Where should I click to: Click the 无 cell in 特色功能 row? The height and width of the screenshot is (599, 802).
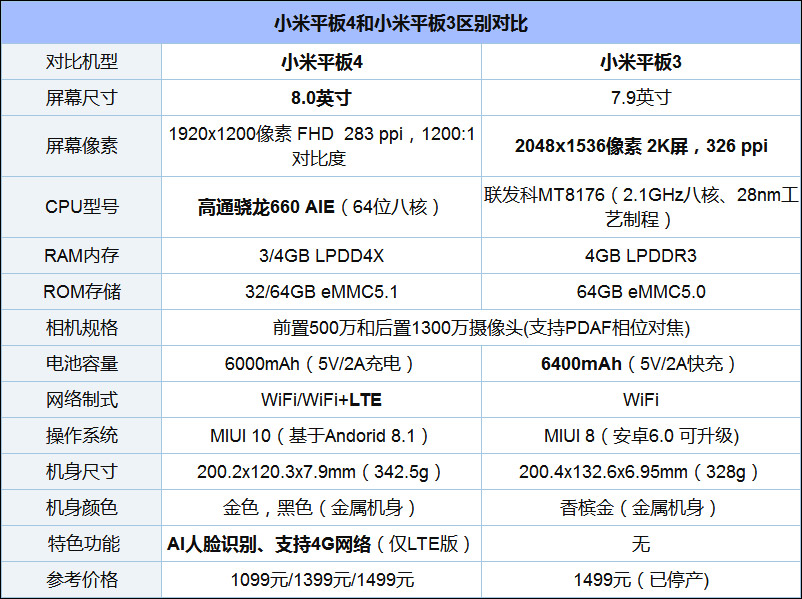pos(641,543)
